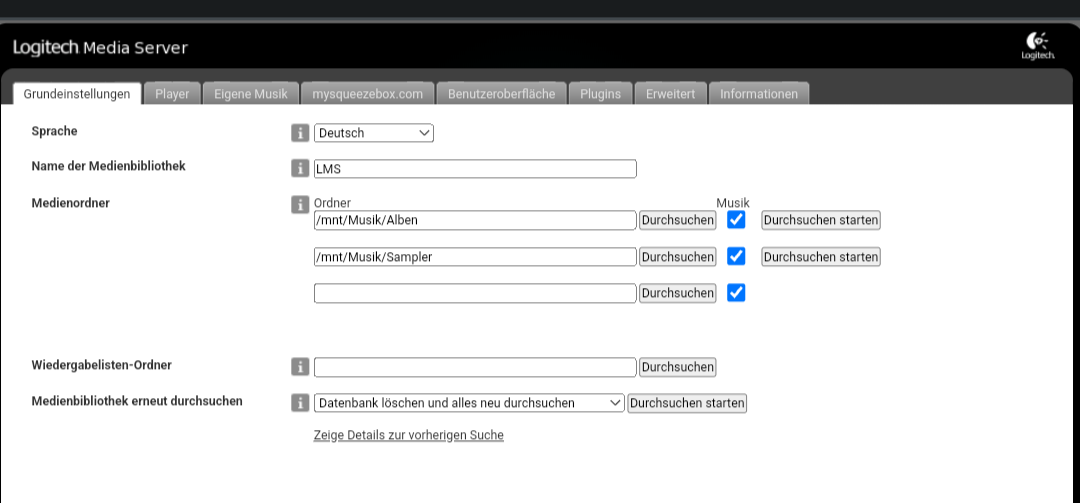Open the mysqueezebox.com tab
The image size is (1080, 503).
coord(367,94)
